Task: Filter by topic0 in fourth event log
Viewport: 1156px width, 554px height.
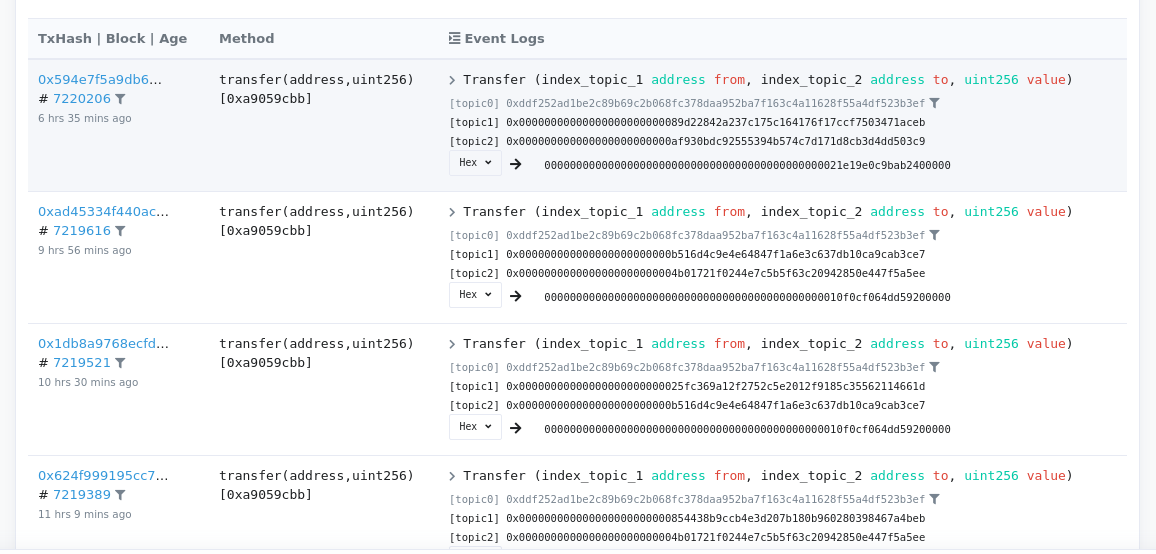Action: click(934, 499)
